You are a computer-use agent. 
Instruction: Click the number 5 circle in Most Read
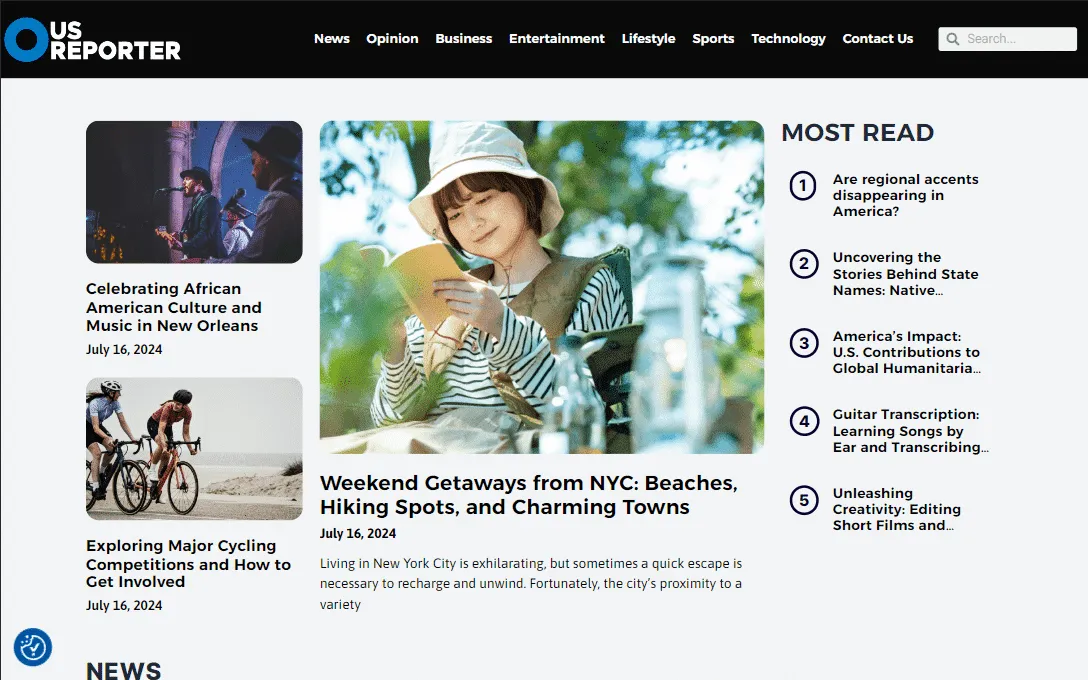[804, 500]
